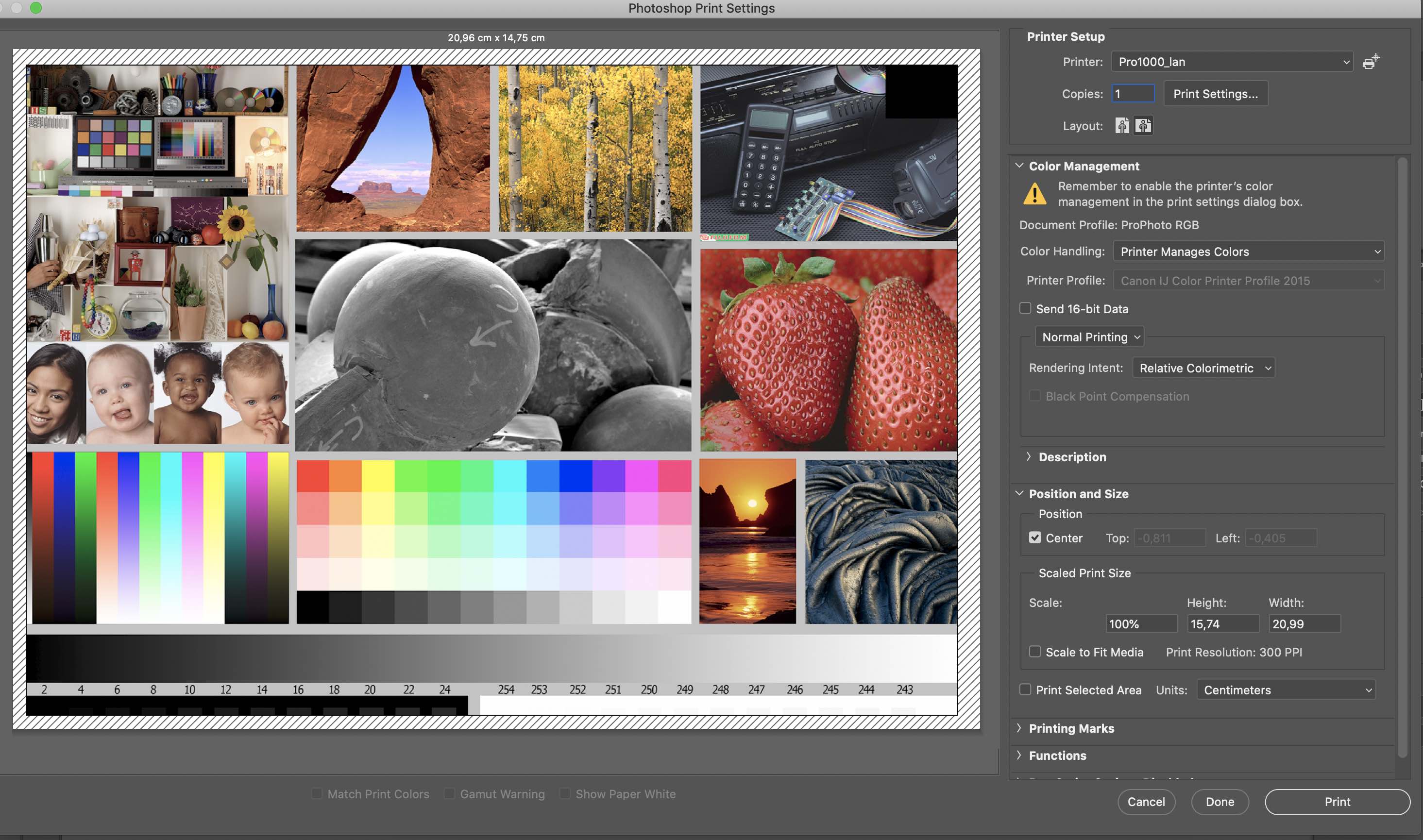Viewport: 1423px width, 840px height.
Task: Select portrait layout orientation icon
Action: point(1122,126)
